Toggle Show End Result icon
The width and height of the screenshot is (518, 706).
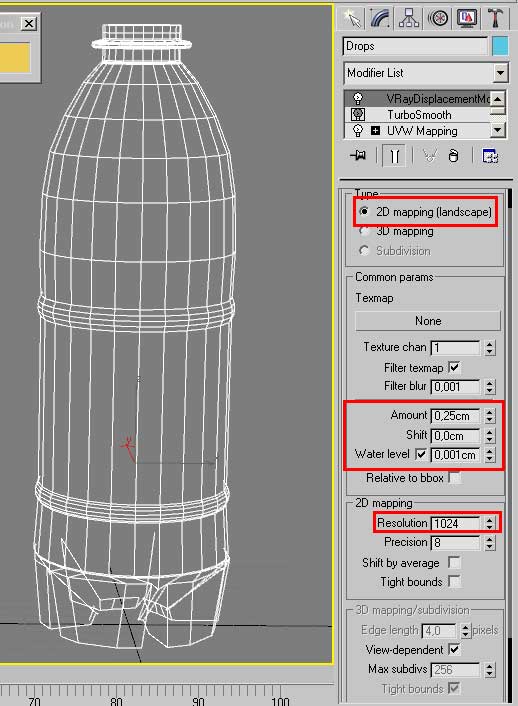[x=394, y=156]
